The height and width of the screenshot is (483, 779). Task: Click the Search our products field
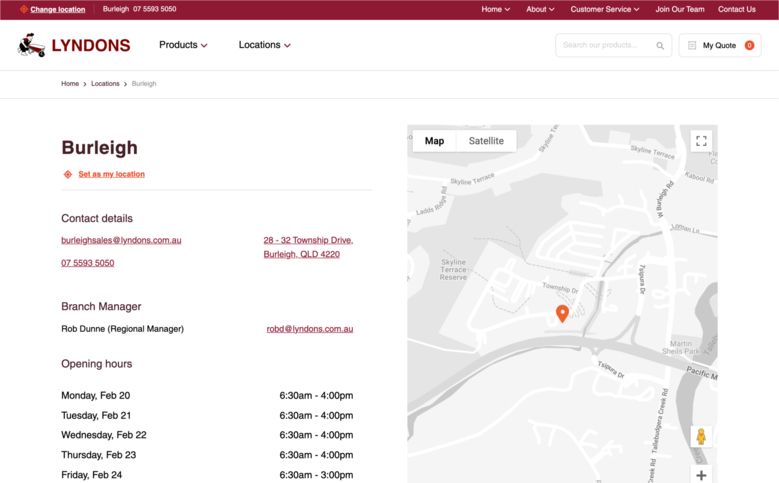(614, 45)
